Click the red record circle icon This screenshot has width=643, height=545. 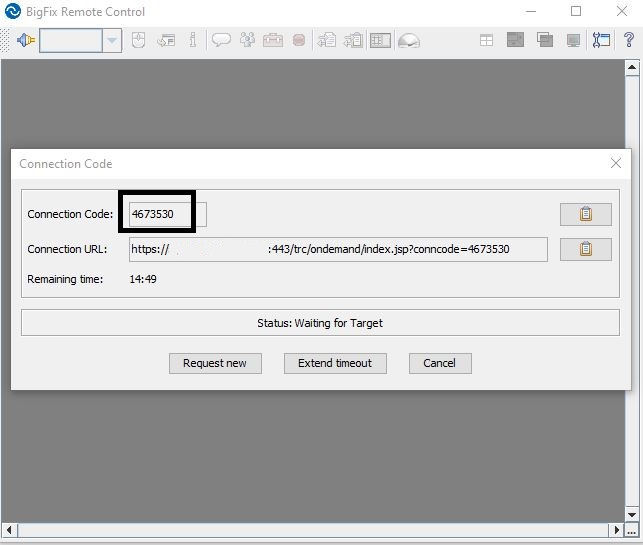tap(299, 40)
